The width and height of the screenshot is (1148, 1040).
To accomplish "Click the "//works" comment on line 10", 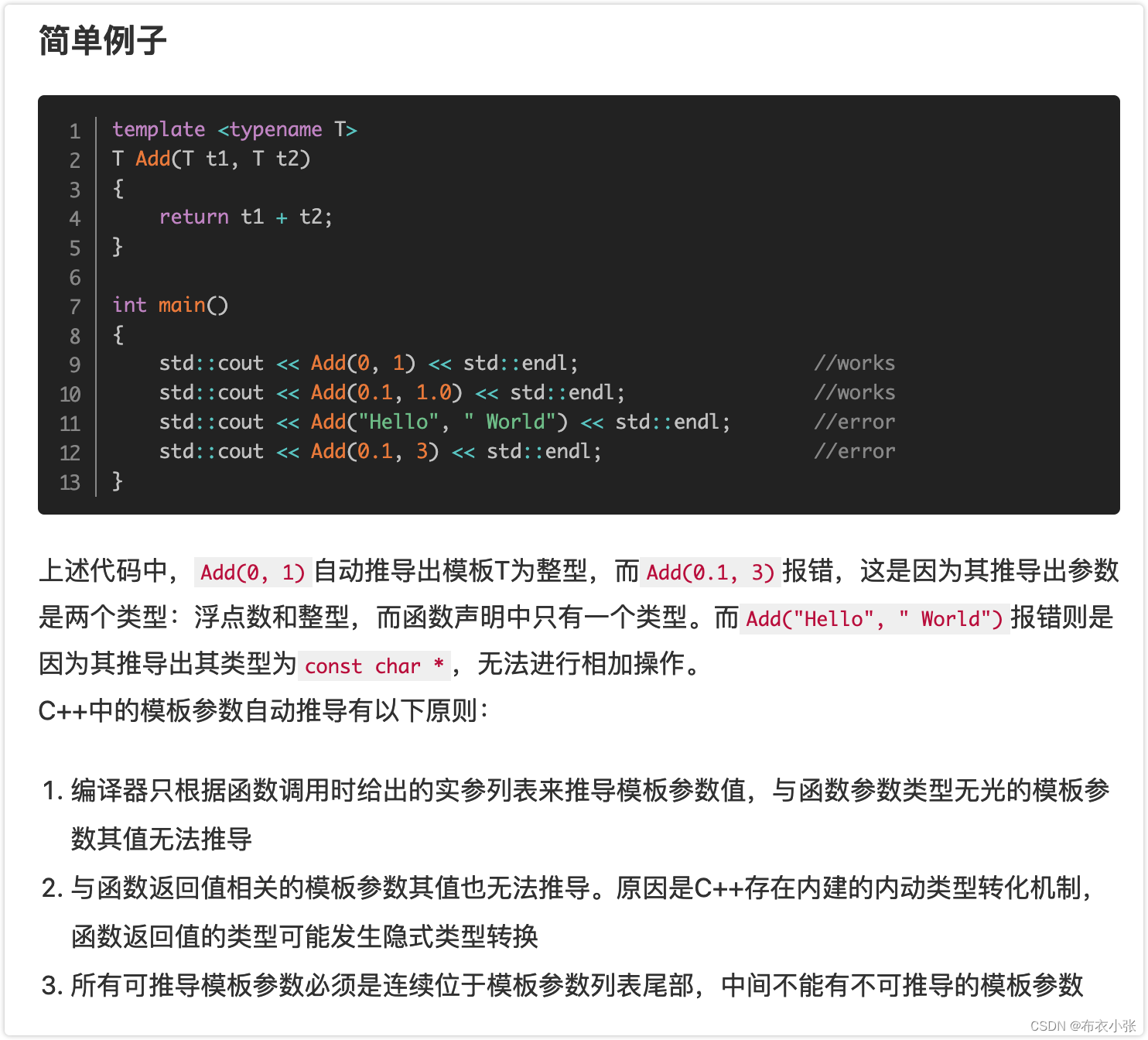I will click(x=854, y=392).
